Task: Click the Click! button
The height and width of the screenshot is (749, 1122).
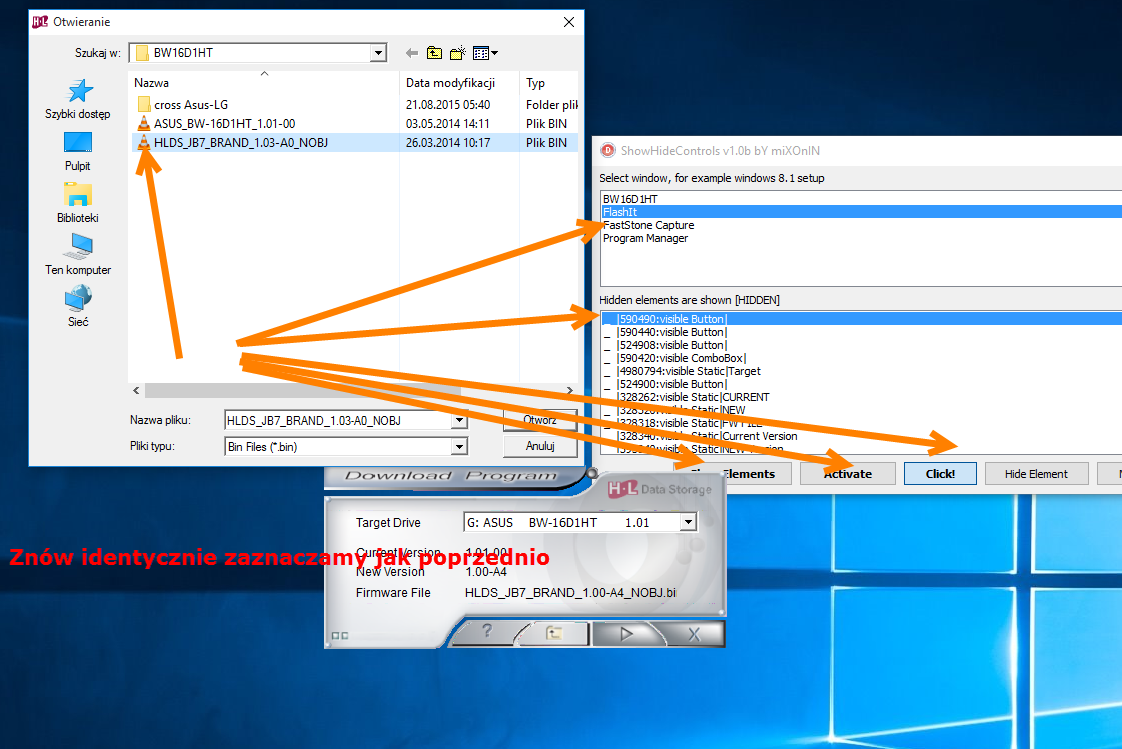Action: (940, 474)
